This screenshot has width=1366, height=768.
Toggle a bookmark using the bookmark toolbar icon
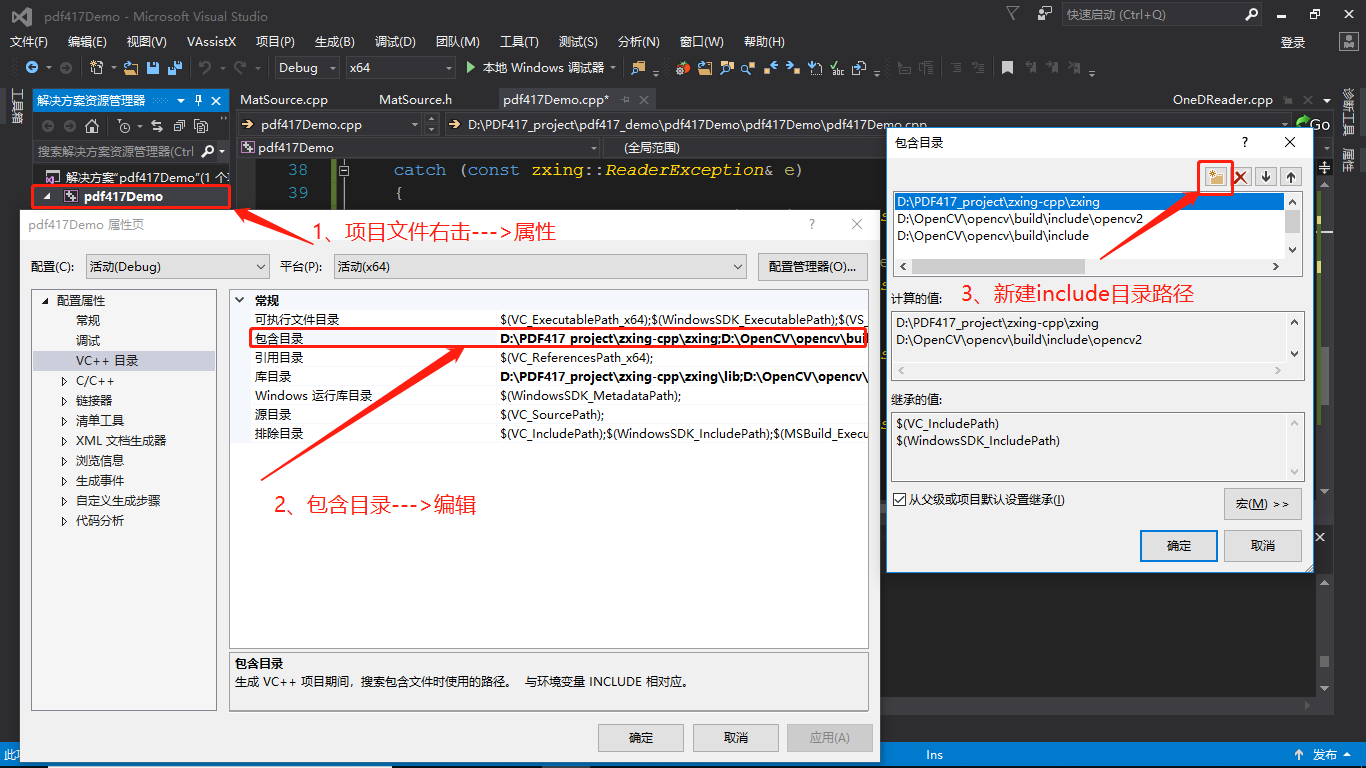pyautogui.click(x=1007, y=68)
